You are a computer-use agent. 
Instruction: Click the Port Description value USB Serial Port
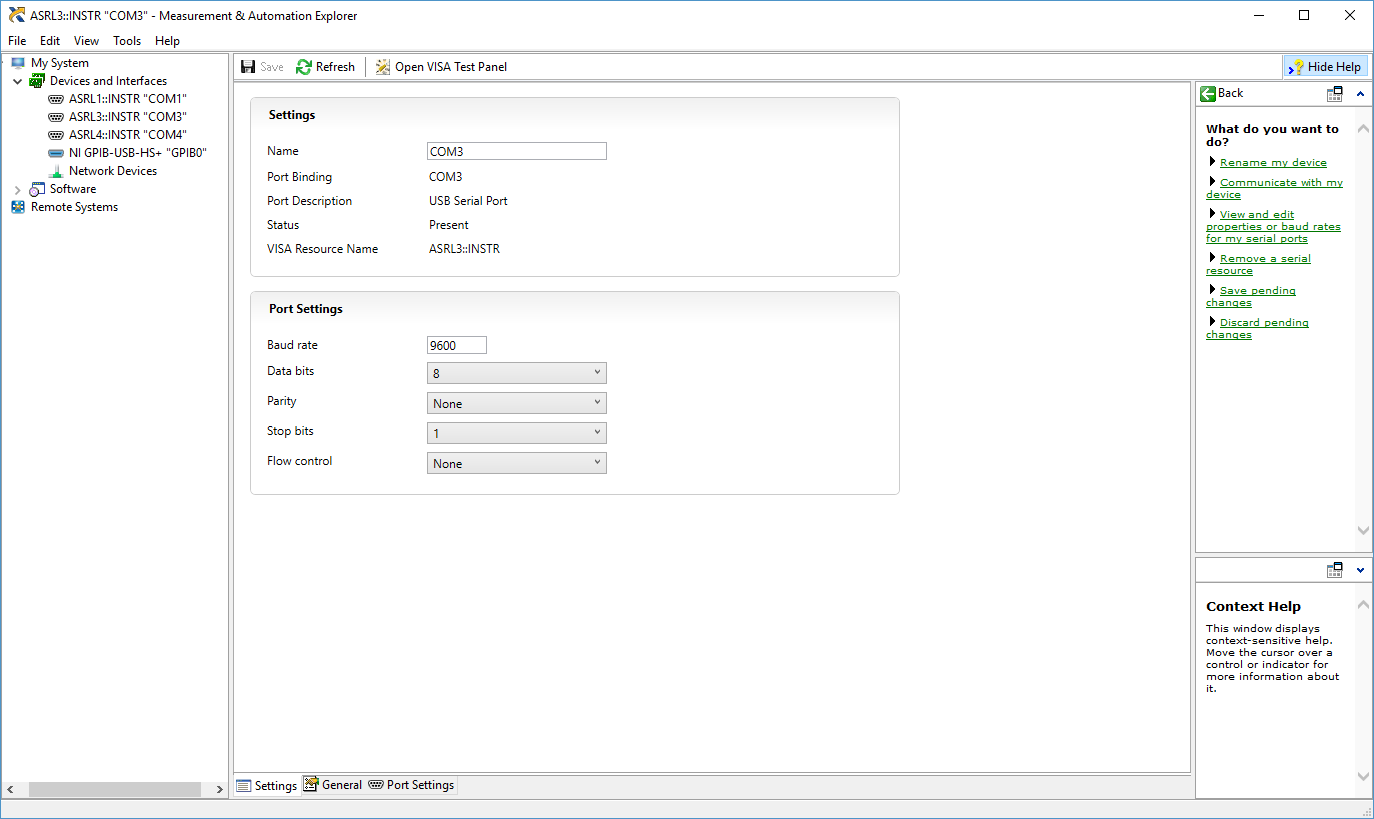pos(468,201)
